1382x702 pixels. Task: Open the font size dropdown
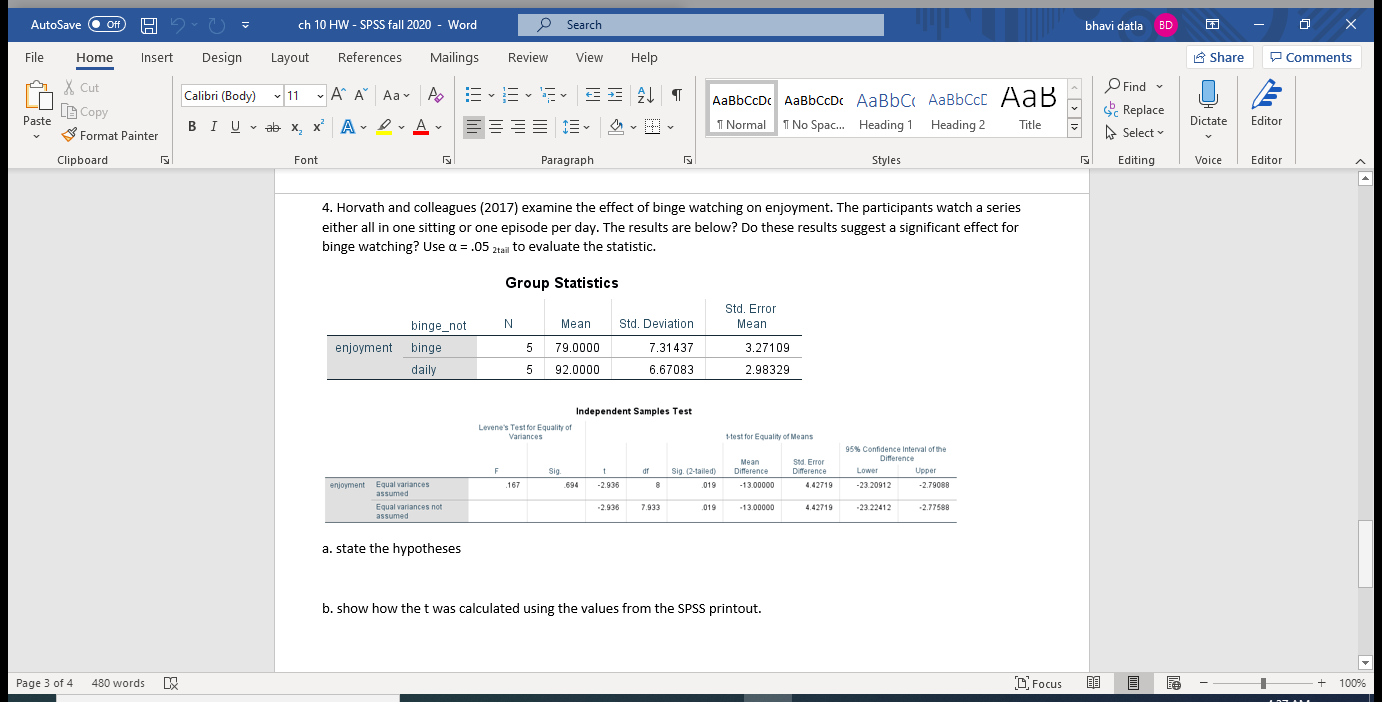tap(319, 96)
